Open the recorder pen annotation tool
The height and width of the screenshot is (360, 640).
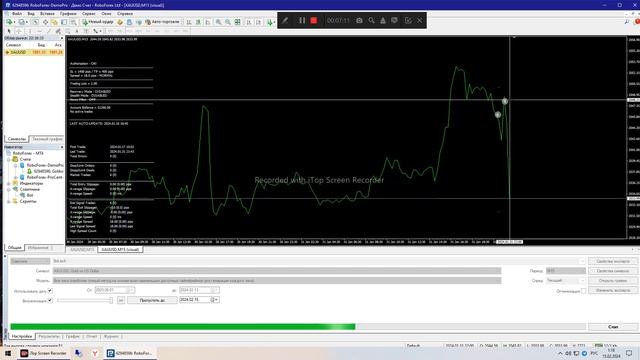(x=285, y=20)
